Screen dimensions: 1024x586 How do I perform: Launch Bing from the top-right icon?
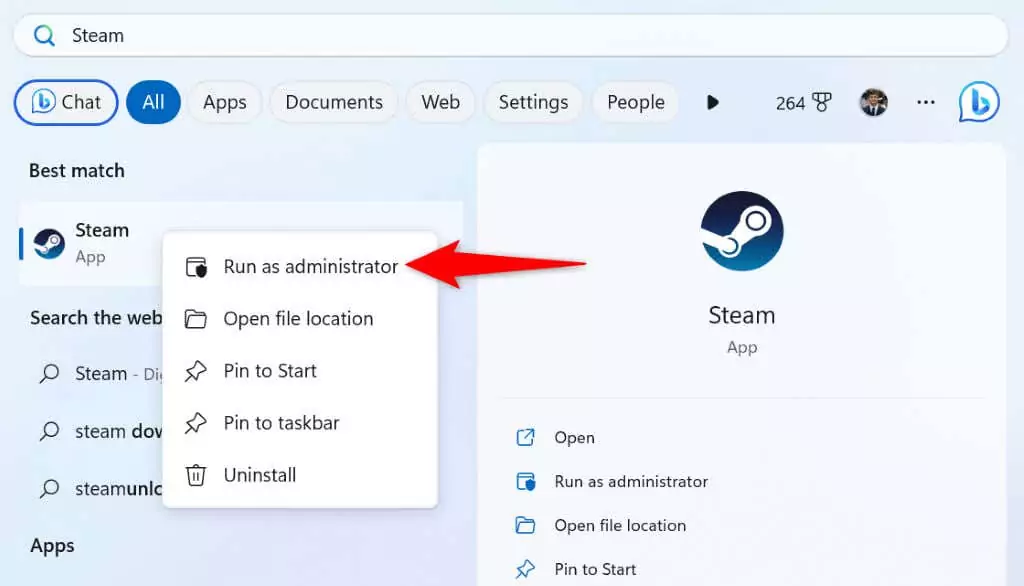click(978, 102)
